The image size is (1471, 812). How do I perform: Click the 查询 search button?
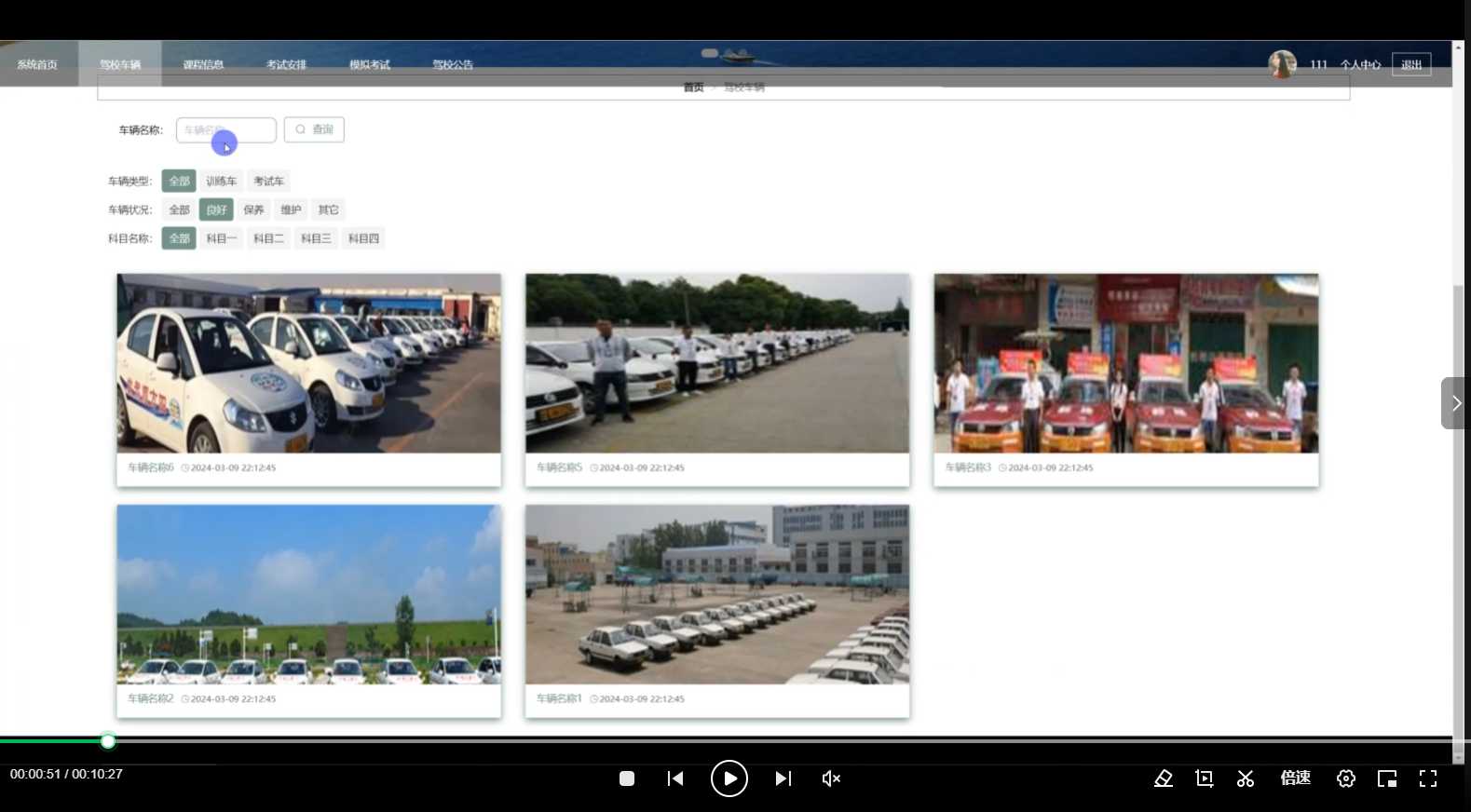pyautogui.click(x=314, y=129)
